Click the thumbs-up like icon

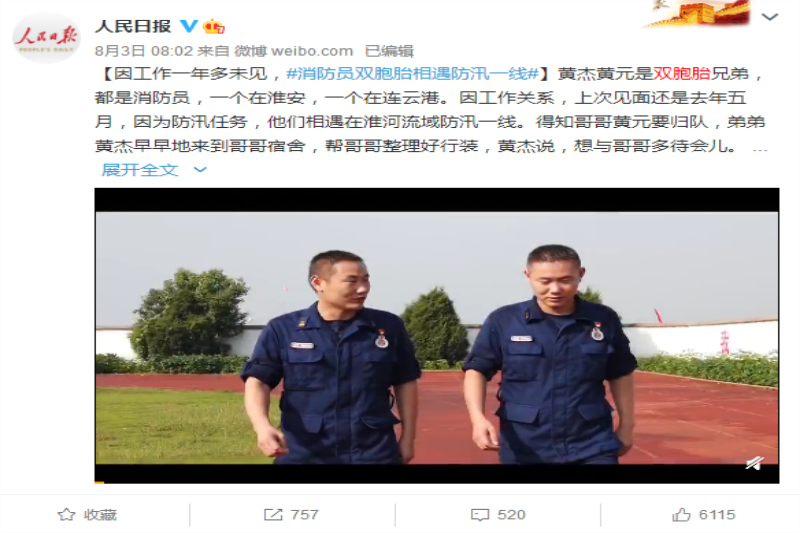click(x=681, y=515)
